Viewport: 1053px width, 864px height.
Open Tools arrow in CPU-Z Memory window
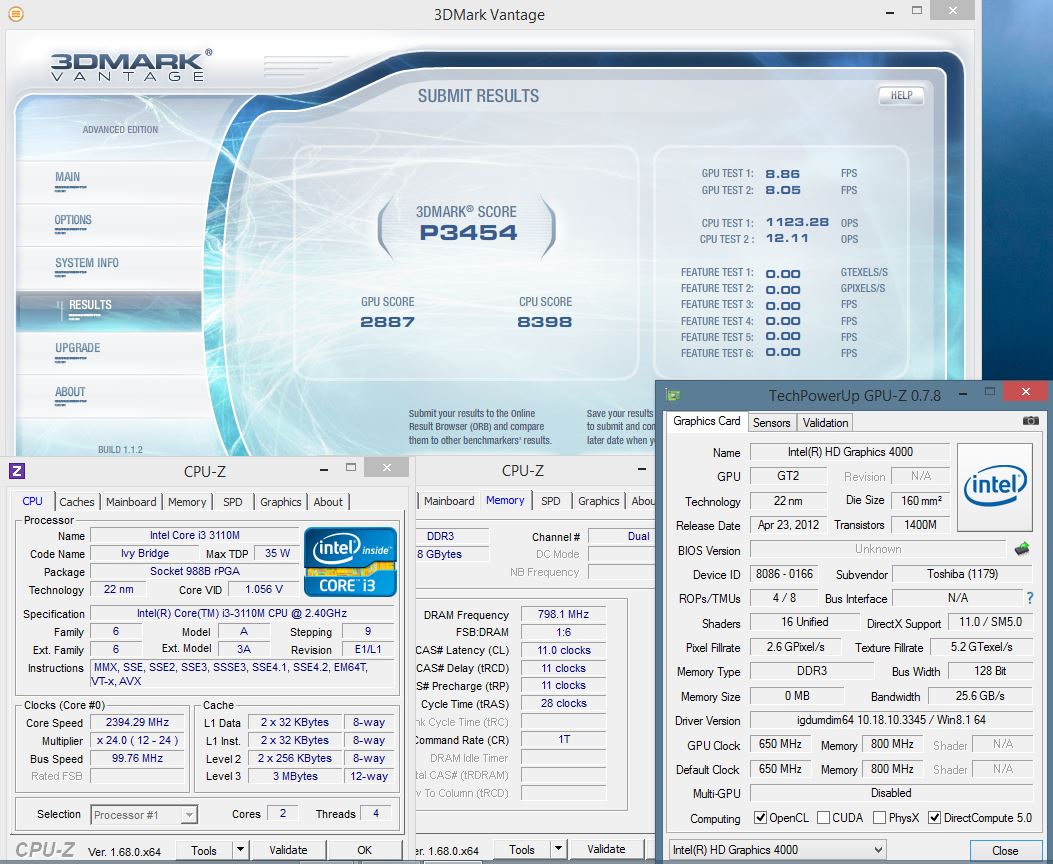point(558,849)
